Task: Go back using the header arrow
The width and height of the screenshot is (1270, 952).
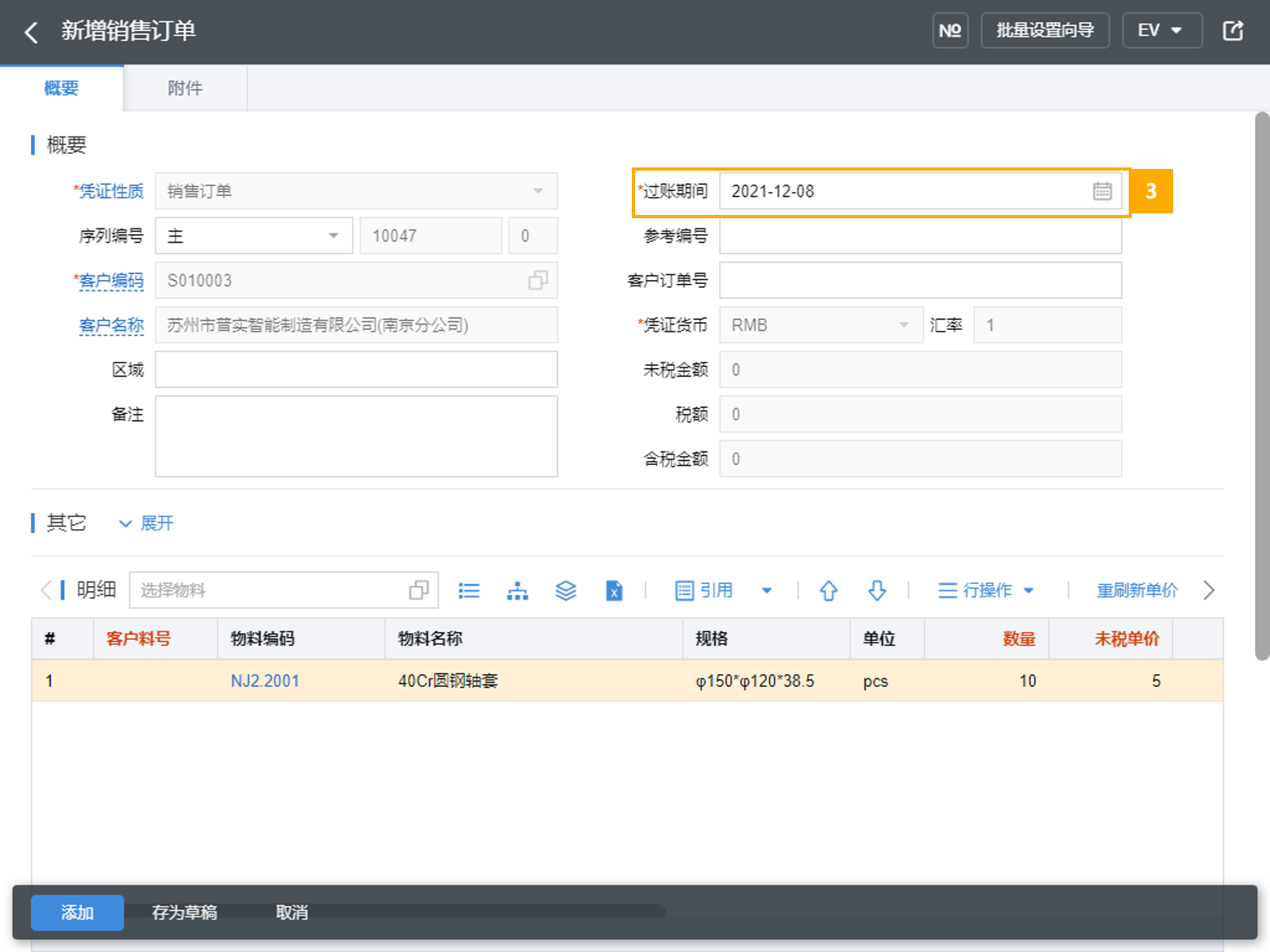Action: click(31, 32)
